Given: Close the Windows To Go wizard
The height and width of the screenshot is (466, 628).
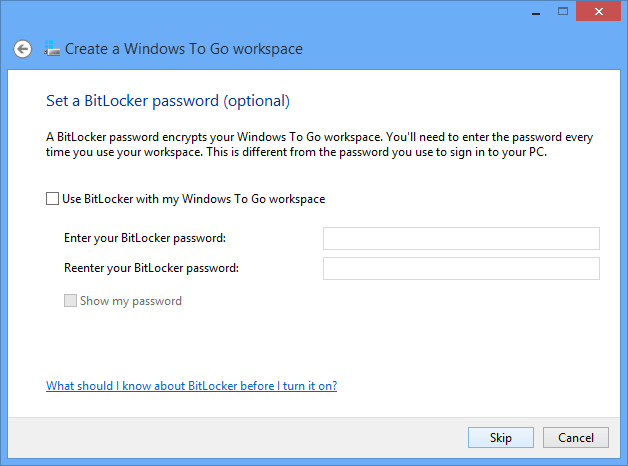Looking at the screenshot, I should point(598,10).
